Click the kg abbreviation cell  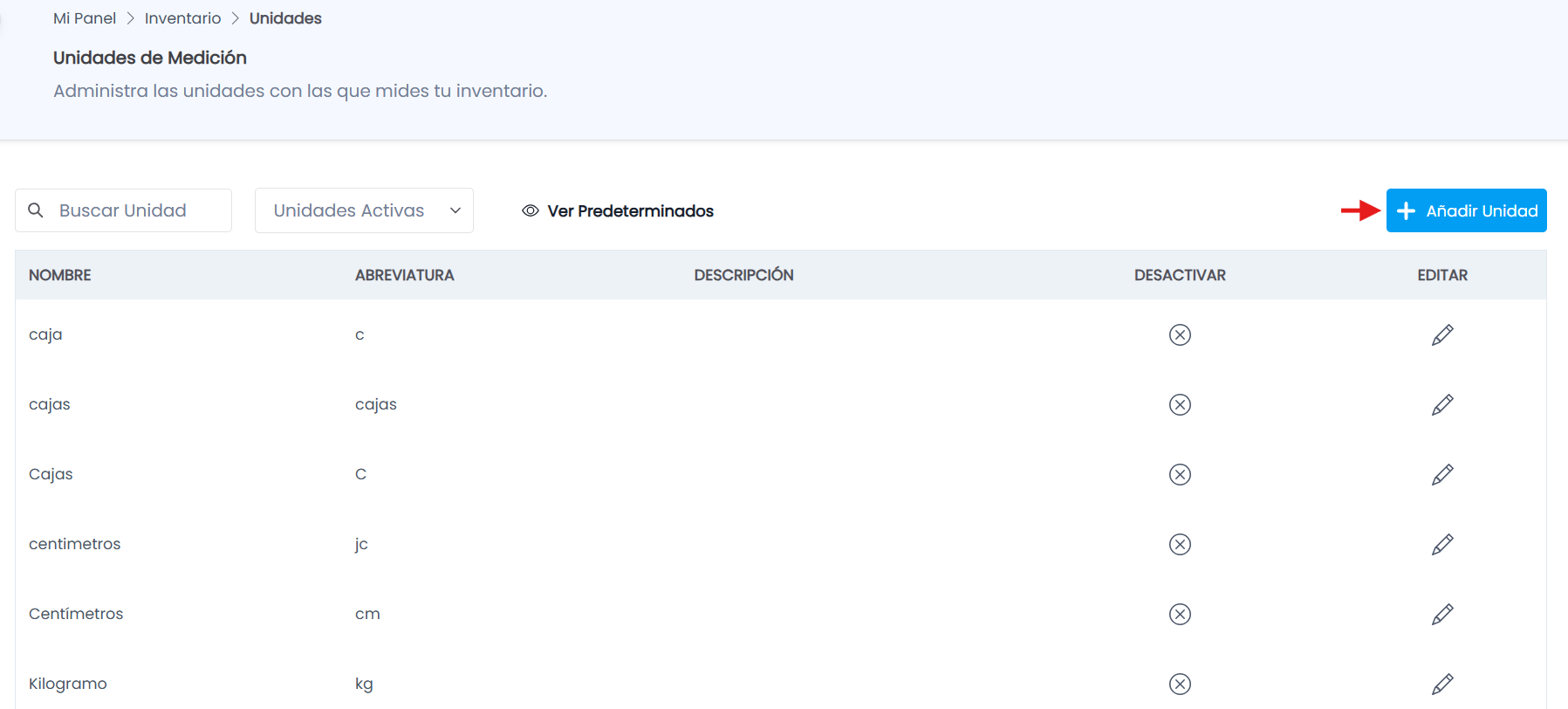click(364, 684)
